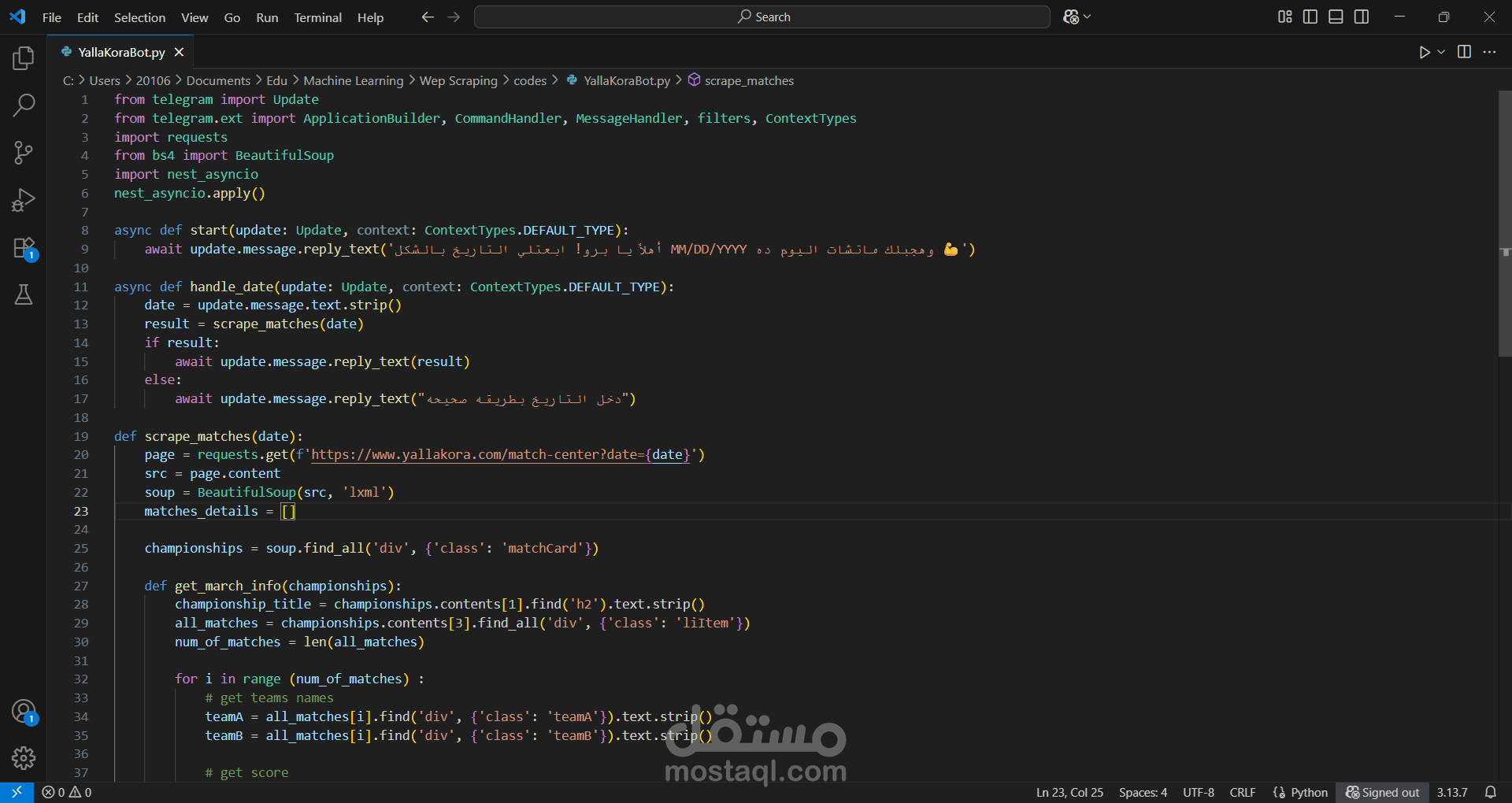Click the VS Code logo icon
This screenshot has width=1512, height=803.
point(17,17)
